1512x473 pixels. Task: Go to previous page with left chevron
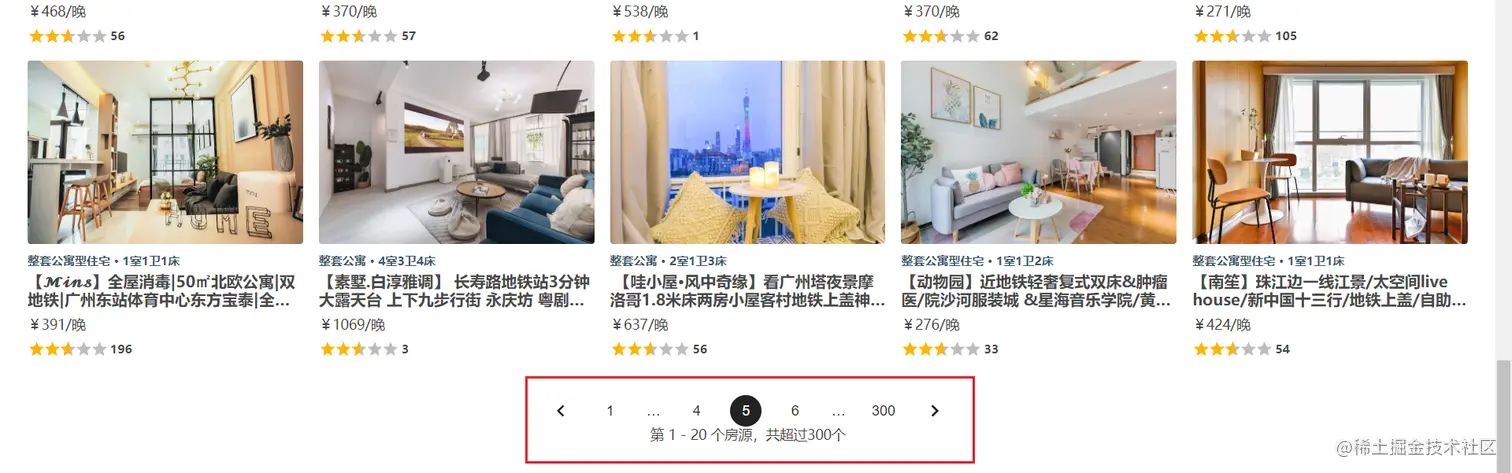561,411
